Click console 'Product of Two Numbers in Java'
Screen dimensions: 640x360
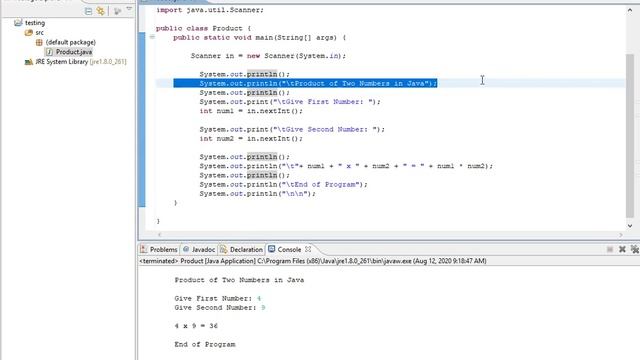pyautogui.click(x=239, y=280)
